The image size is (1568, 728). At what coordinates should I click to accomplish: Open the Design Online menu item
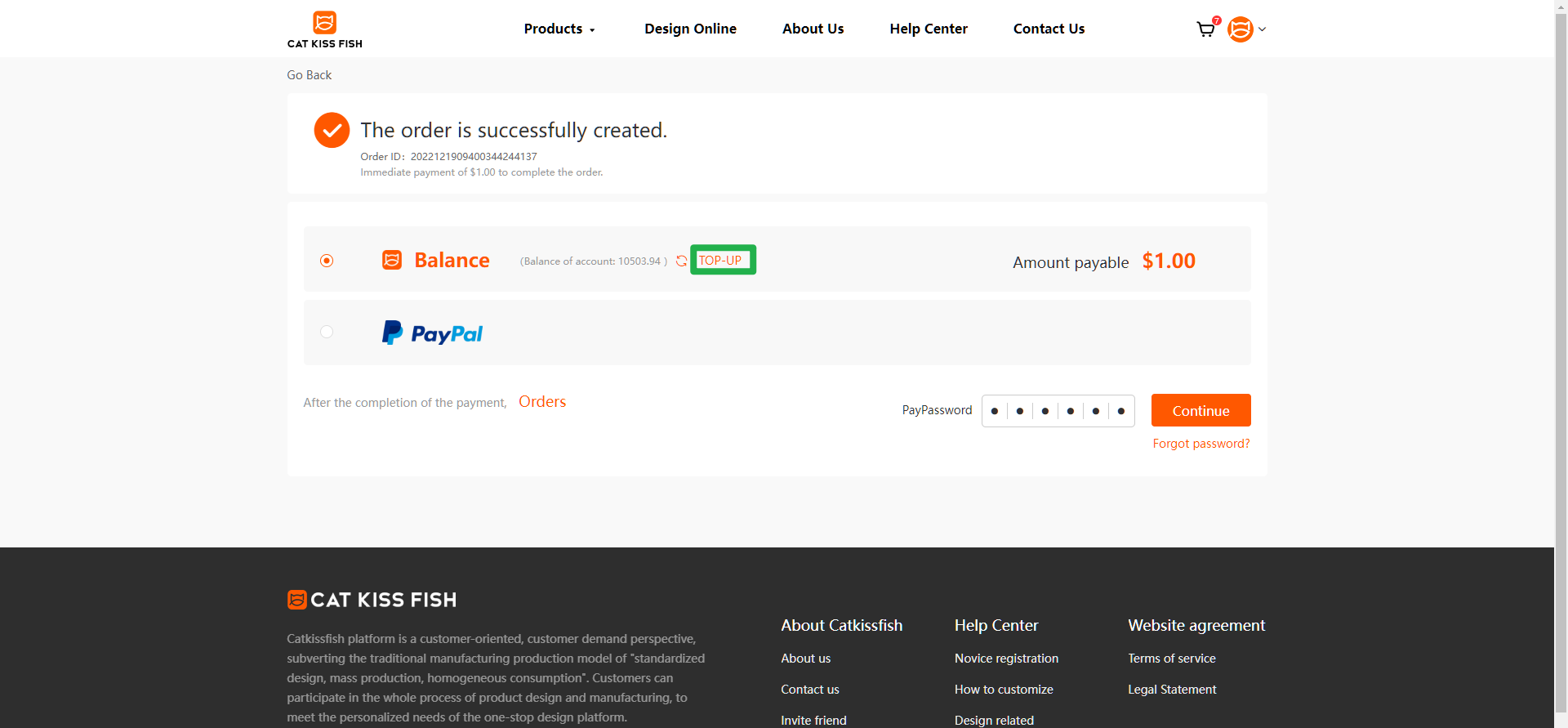tap(690, 29)
